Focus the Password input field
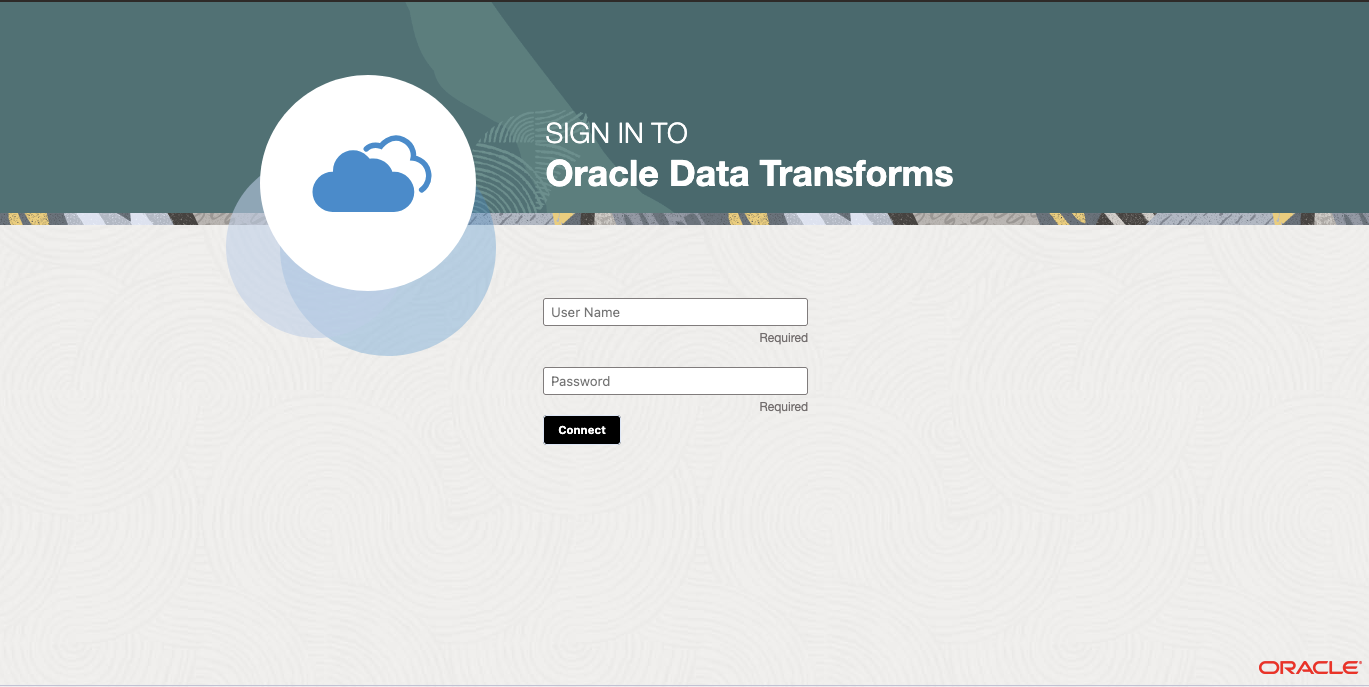Image resolution: width=1369 pixels, height=687 pixels. 675,381
